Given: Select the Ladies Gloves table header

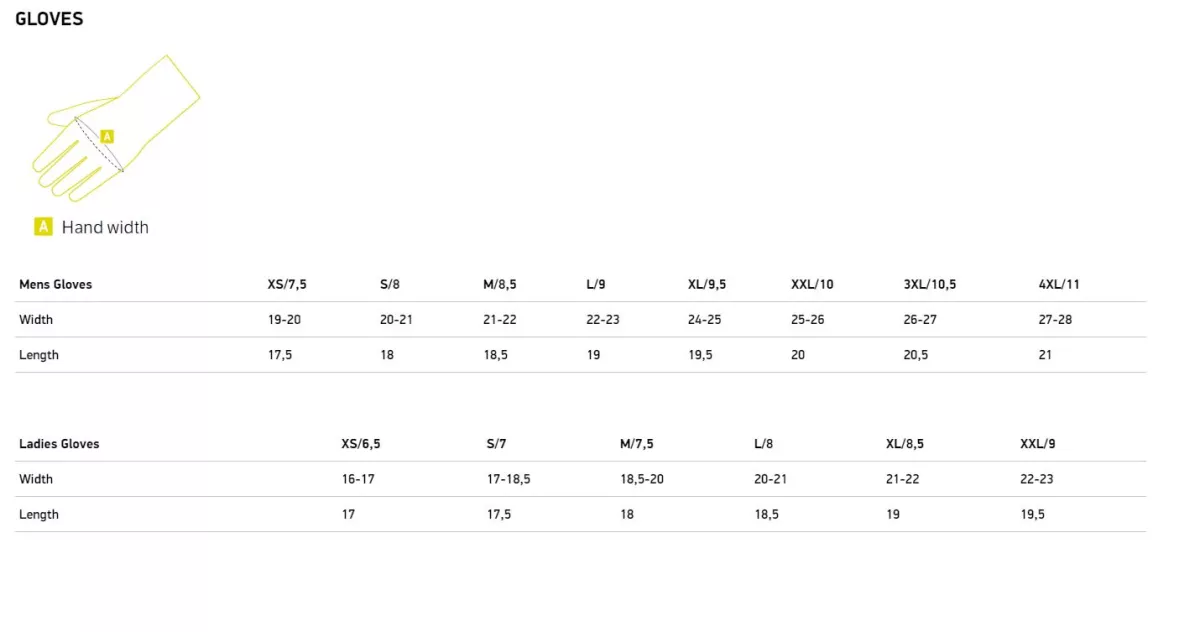Looking at the screenshot, I should click(x=59, y=444).
